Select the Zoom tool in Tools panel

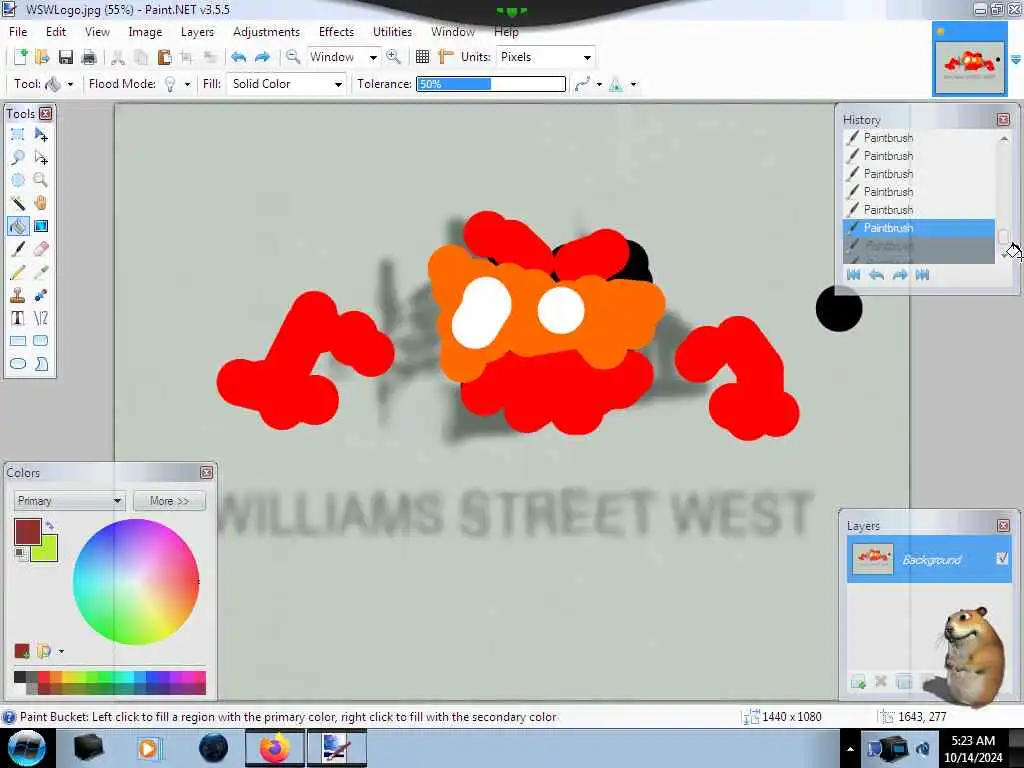click(40, 180)
